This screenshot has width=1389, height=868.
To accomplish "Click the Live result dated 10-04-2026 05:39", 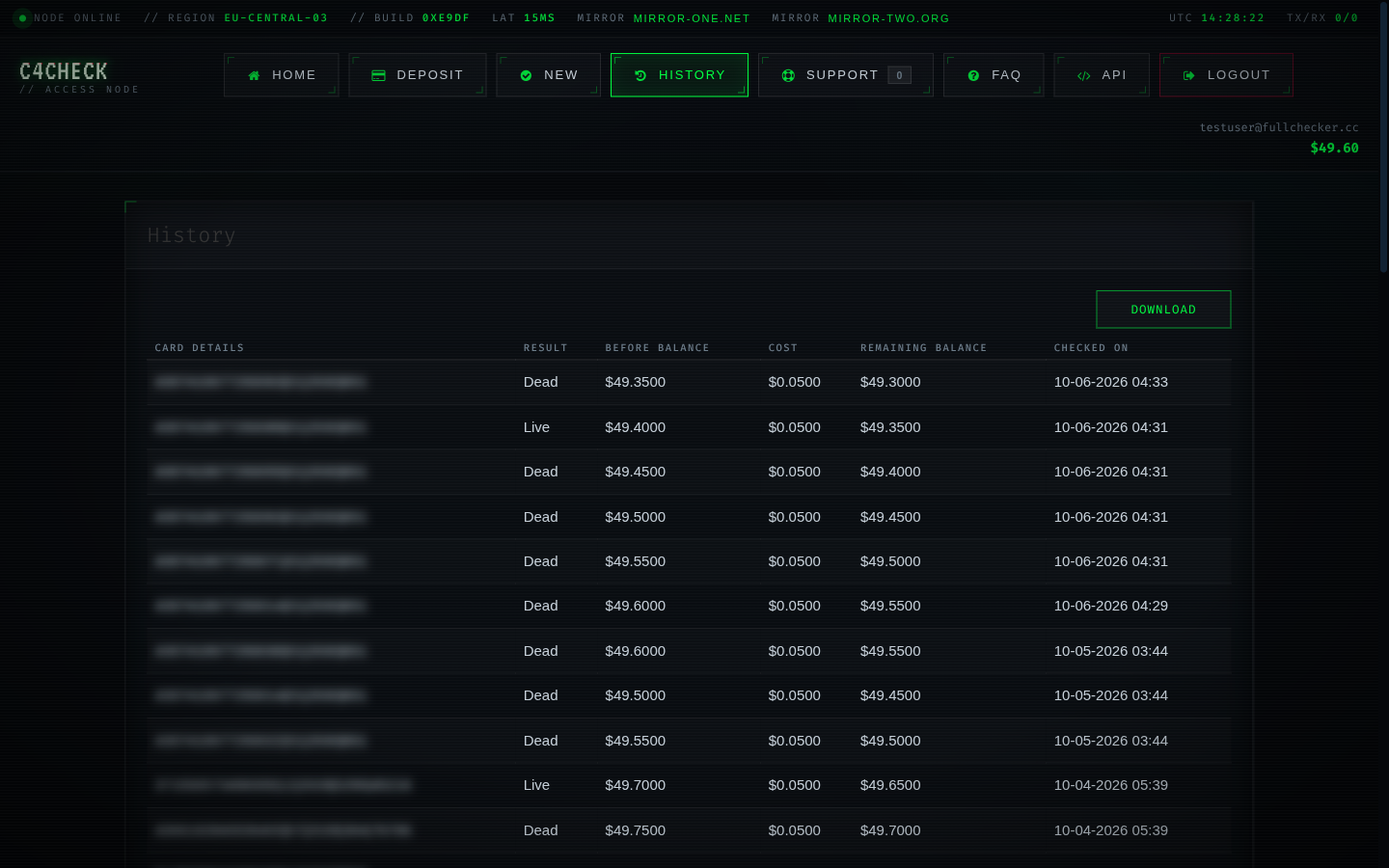I will [536, 785].
